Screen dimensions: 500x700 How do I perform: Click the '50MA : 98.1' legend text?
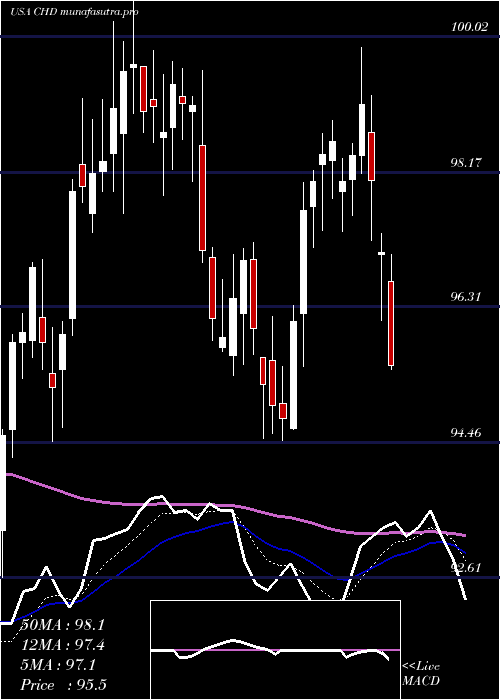tap(62, 625)
